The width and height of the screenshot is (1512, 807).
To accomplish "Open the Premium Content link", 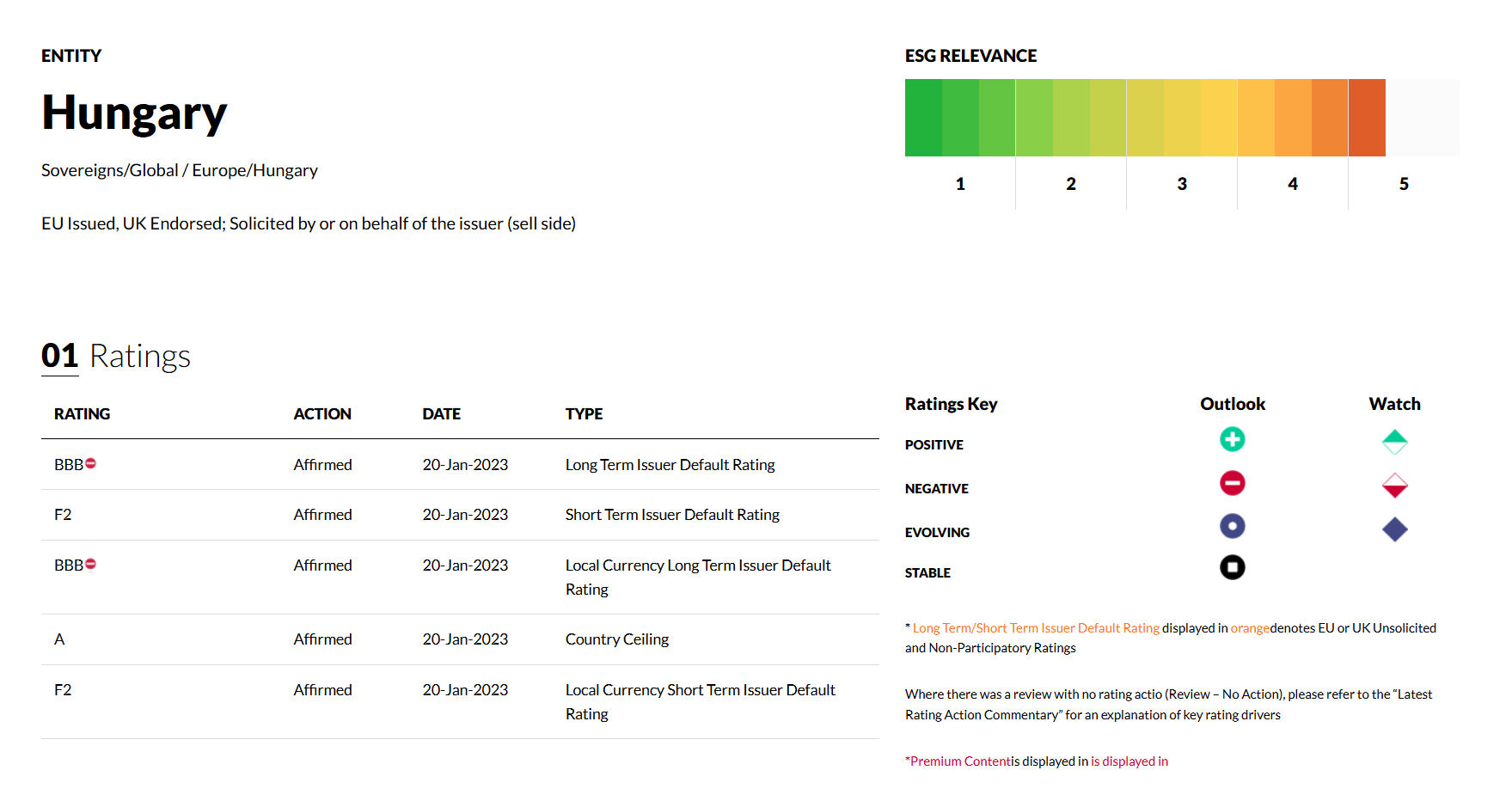I will tap(961, 761).
